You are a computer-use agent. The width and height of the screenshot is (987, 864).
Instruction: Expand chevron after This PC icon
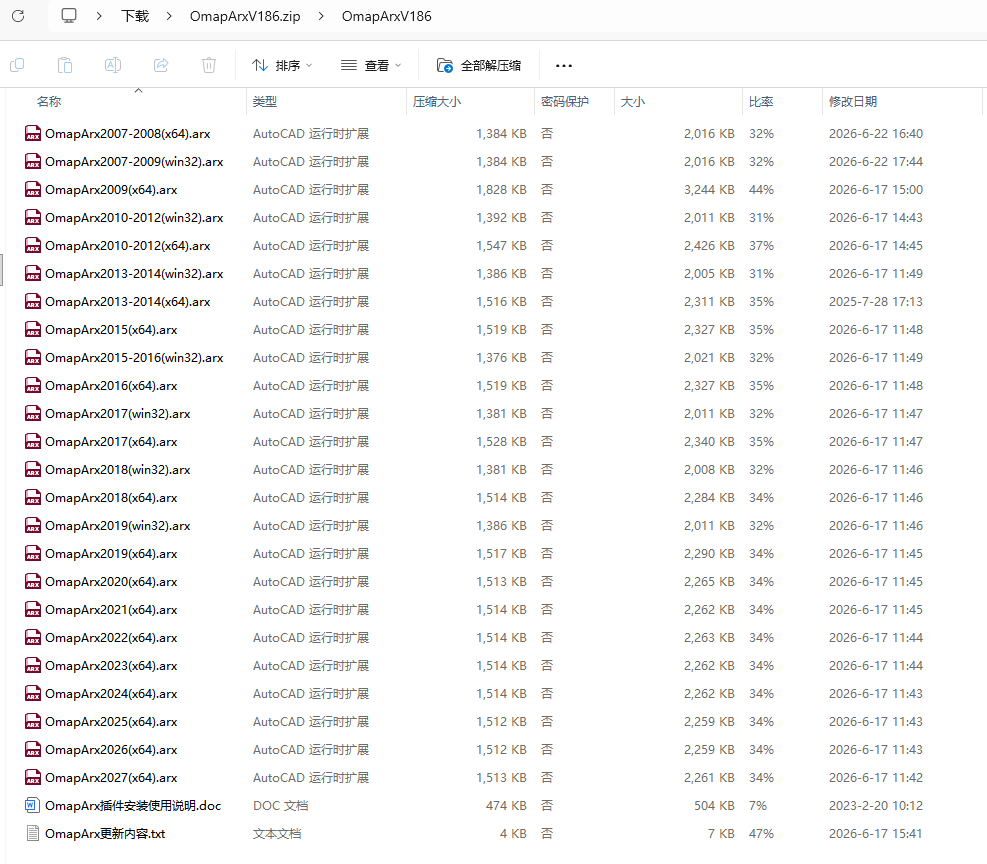pyautogui.click(x=99, y=16)
